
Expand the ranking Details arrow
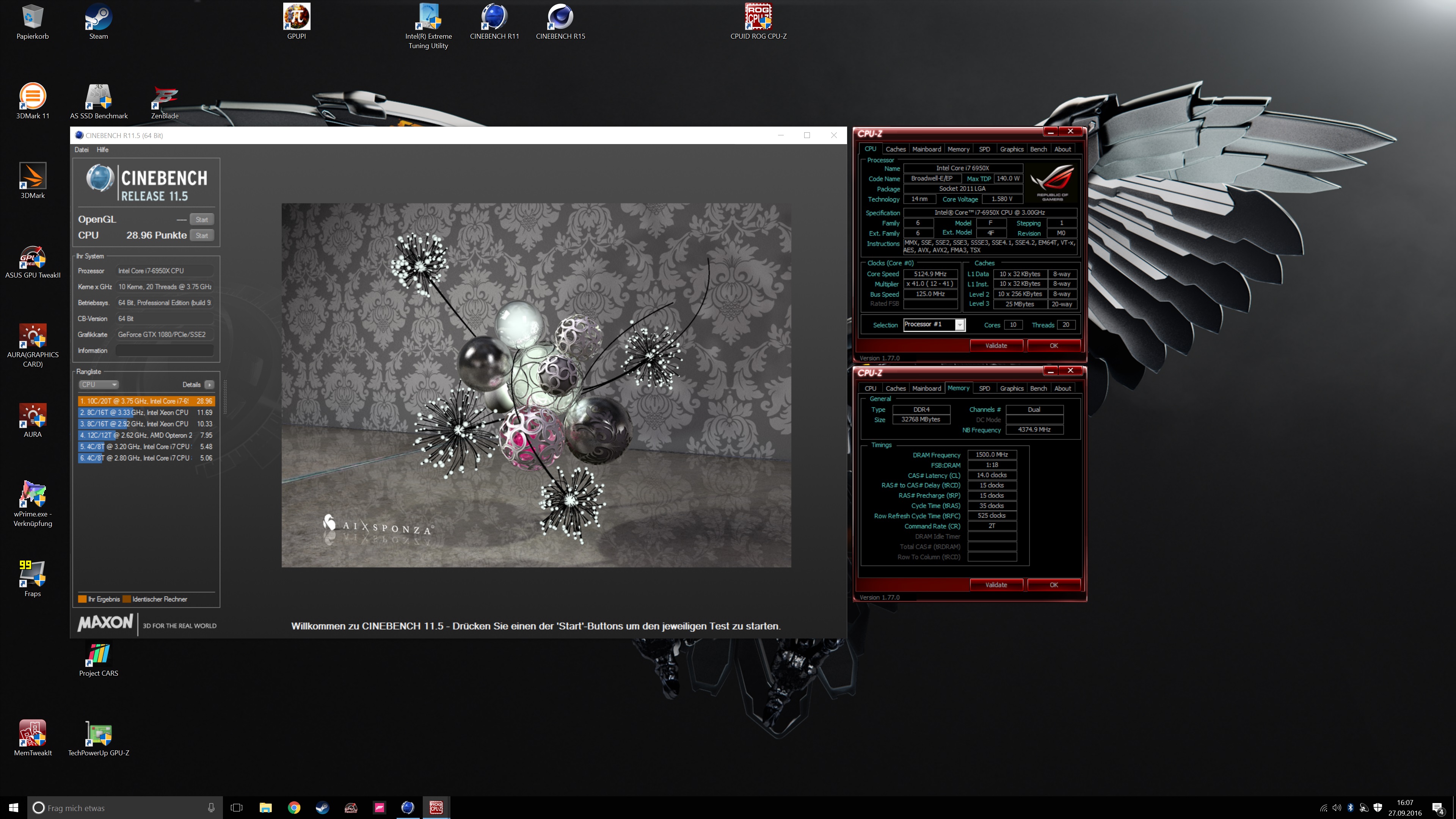coord(209,384)
